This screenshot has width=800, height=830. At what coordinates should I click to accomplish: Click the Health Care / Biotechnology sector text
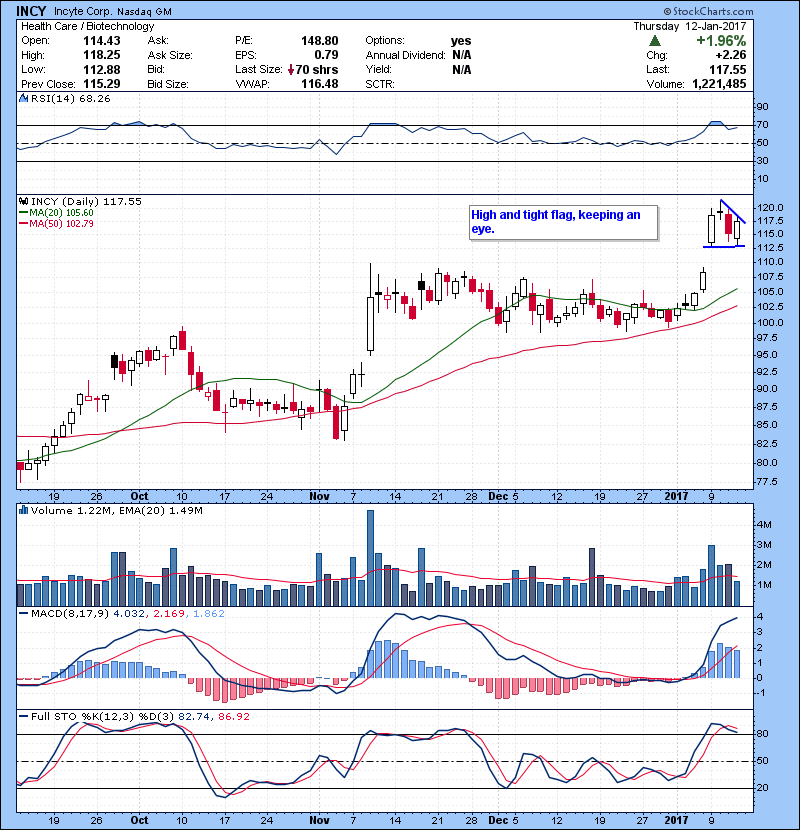coord(87,26)
